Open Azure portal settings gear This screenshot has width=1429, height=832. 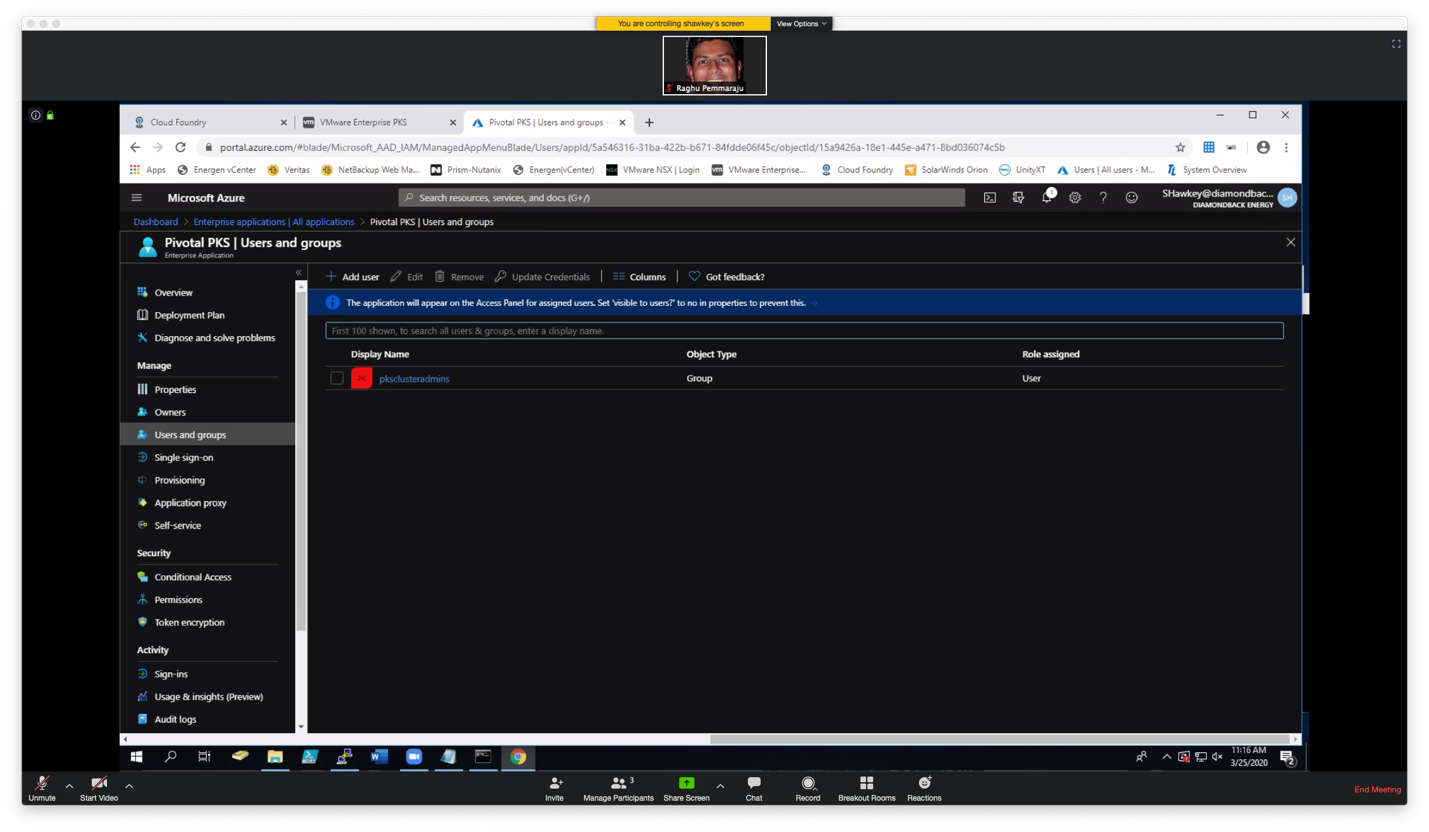1075,198
